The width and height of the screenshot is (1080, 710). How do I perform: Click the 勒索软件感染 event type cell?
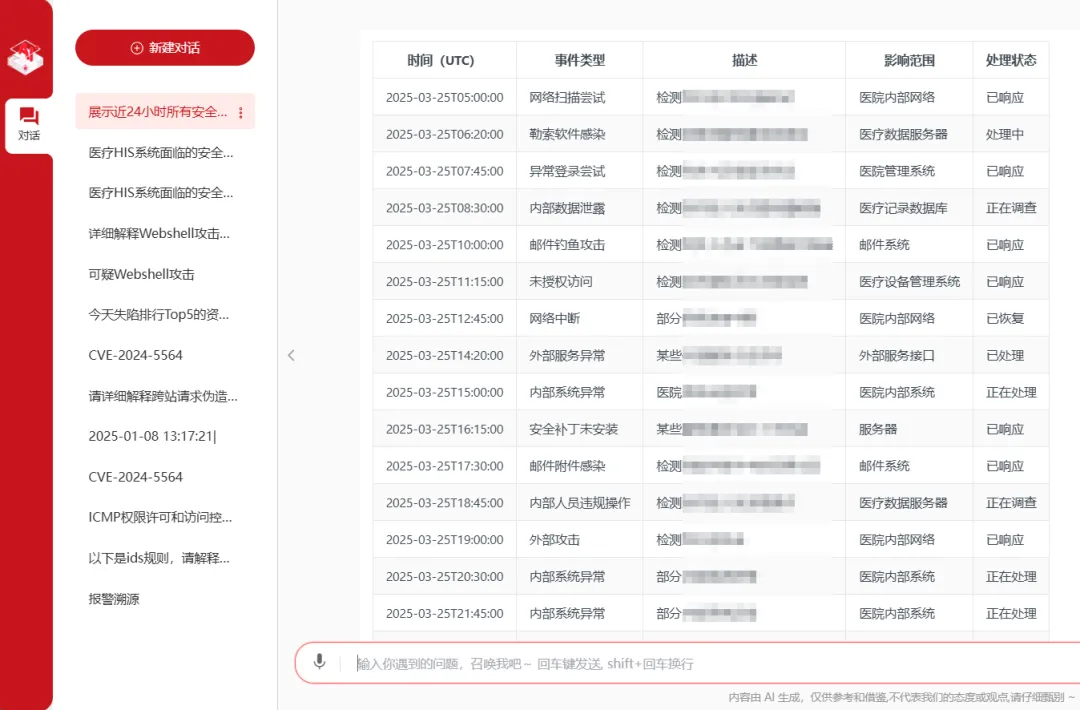pos(567,134)
